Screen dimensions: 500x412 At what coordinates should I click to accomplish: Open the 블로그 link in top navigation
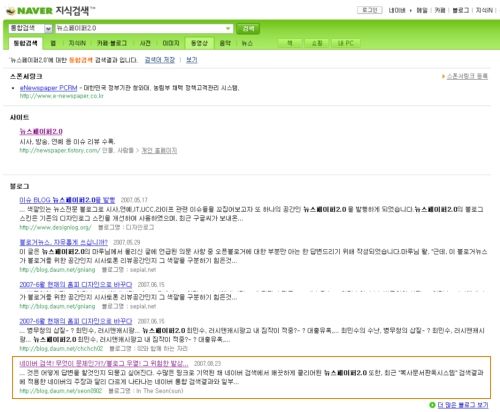tap(460, 10)
